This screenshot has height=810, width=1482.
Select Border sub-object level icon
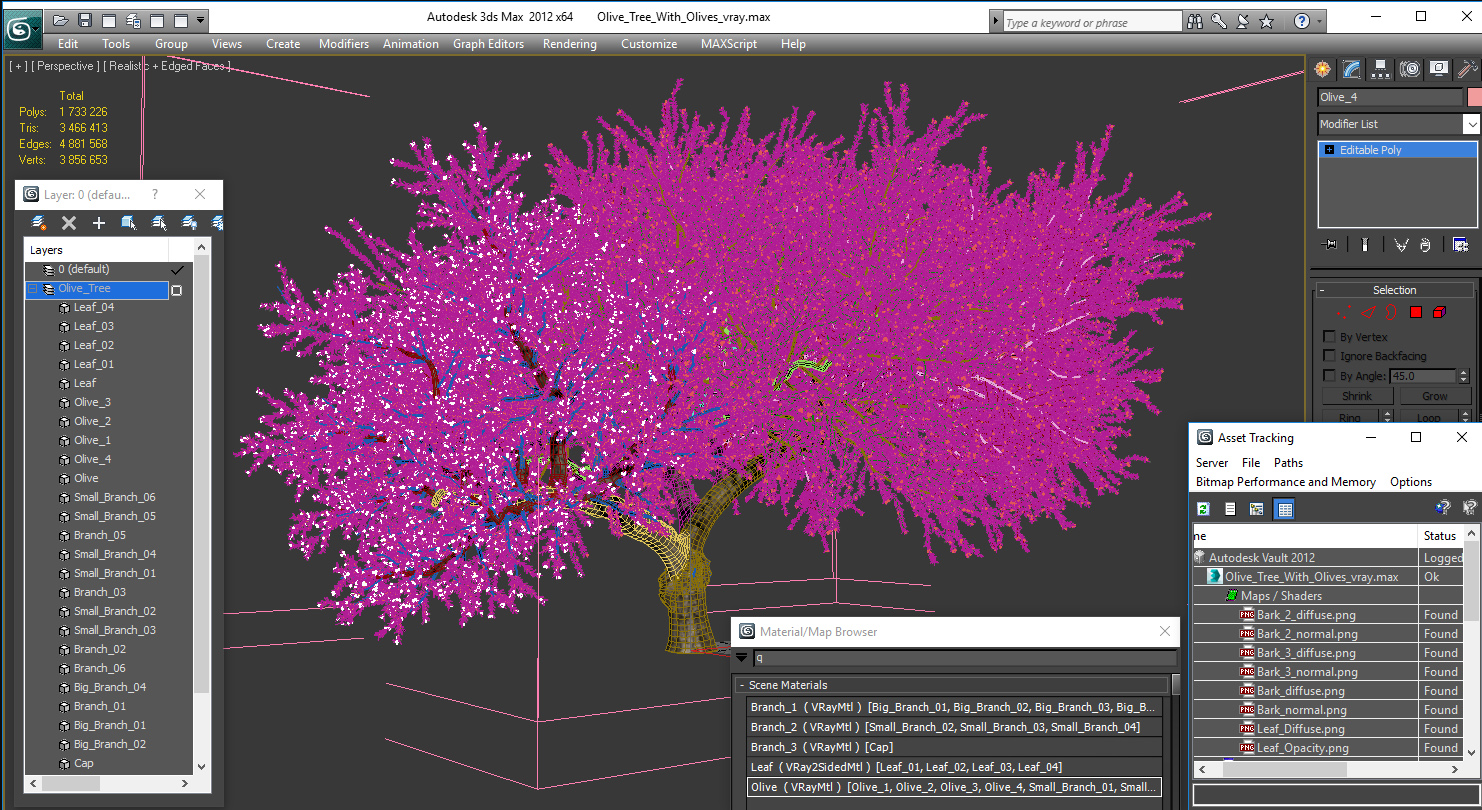[x=1392, y=313]
